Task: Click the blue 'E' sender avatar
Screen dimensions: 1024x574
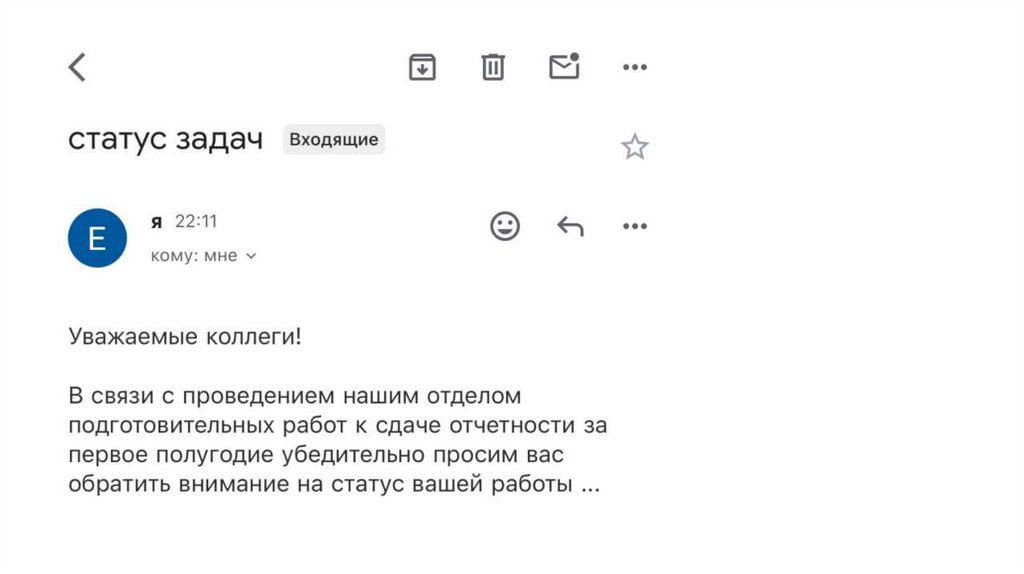Action: [x=97, y=238]
